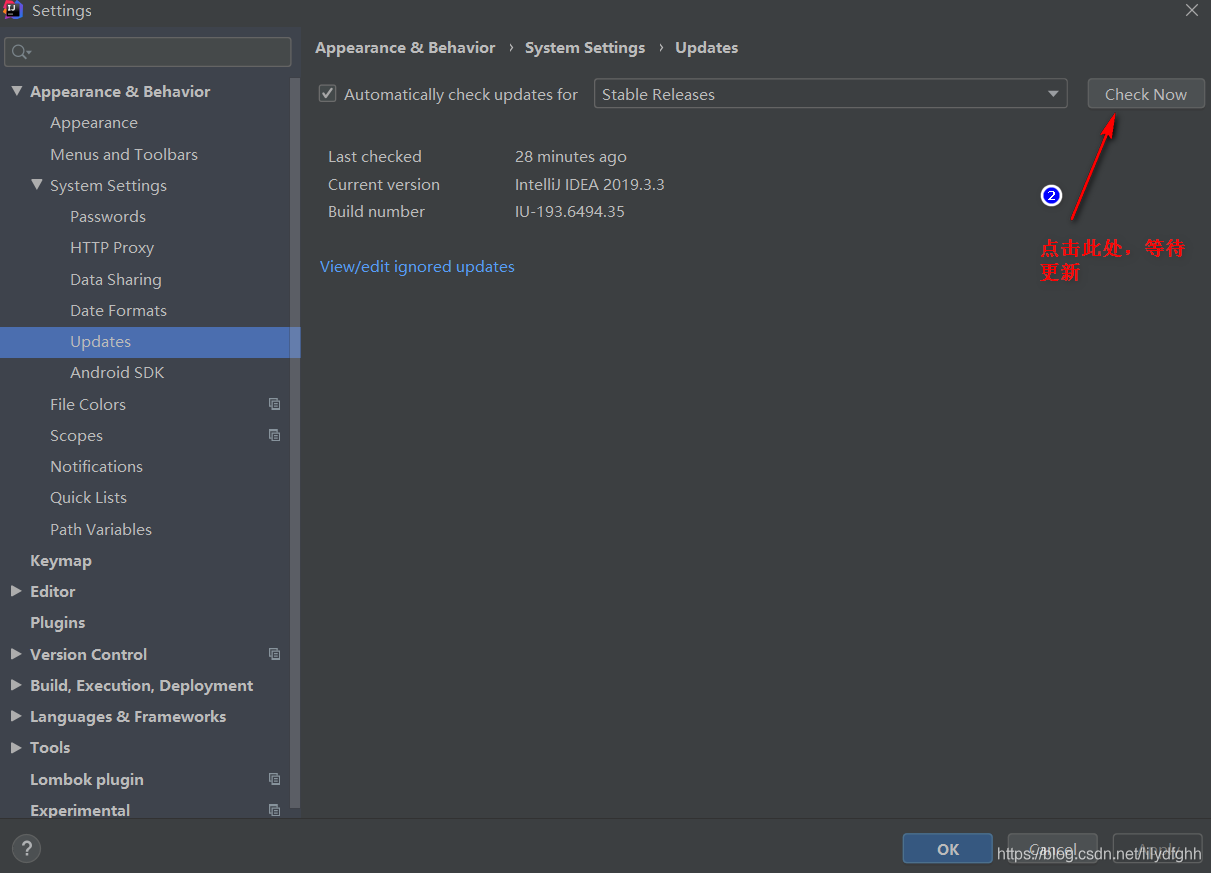The image size is (1211, 873).
Task: Open View/edit ignored updates link
Action: [x=417, y=266]
